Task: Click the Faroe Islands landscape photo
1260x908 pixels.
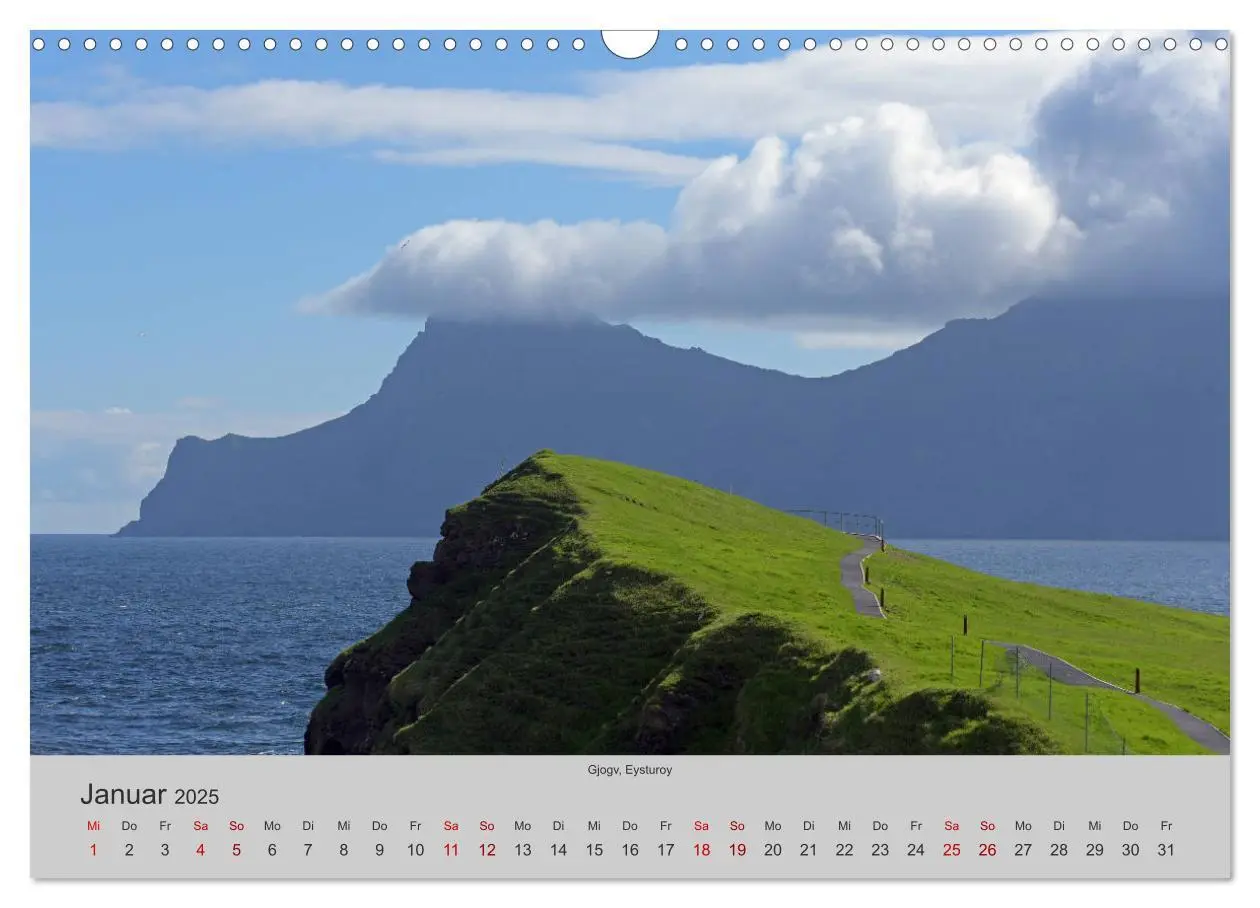Action: point(630,393)
